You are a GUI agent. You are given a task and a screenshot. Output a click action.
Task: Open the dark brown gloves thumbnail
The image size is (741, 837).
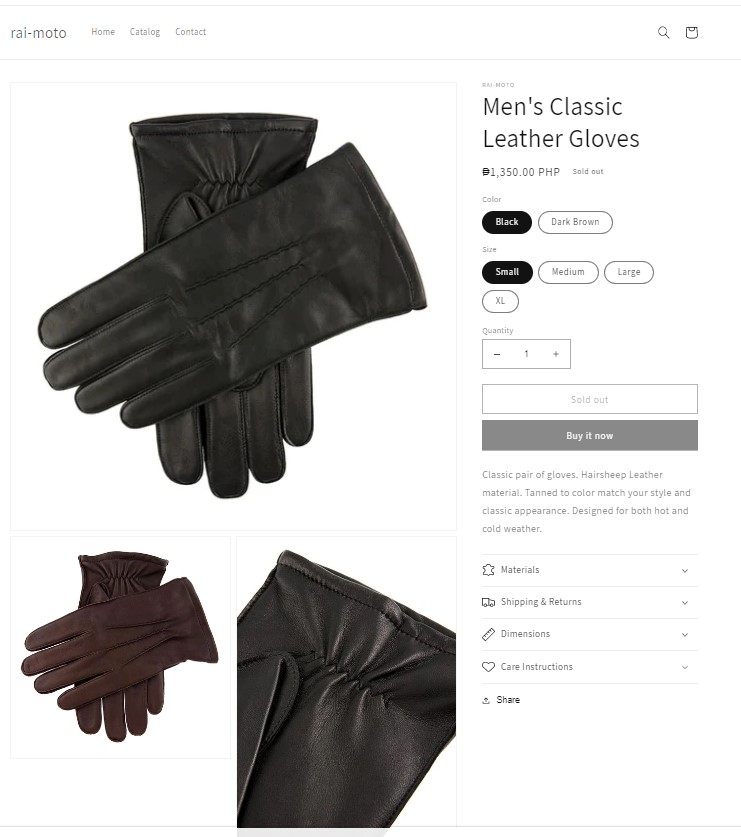click(121, 647)
